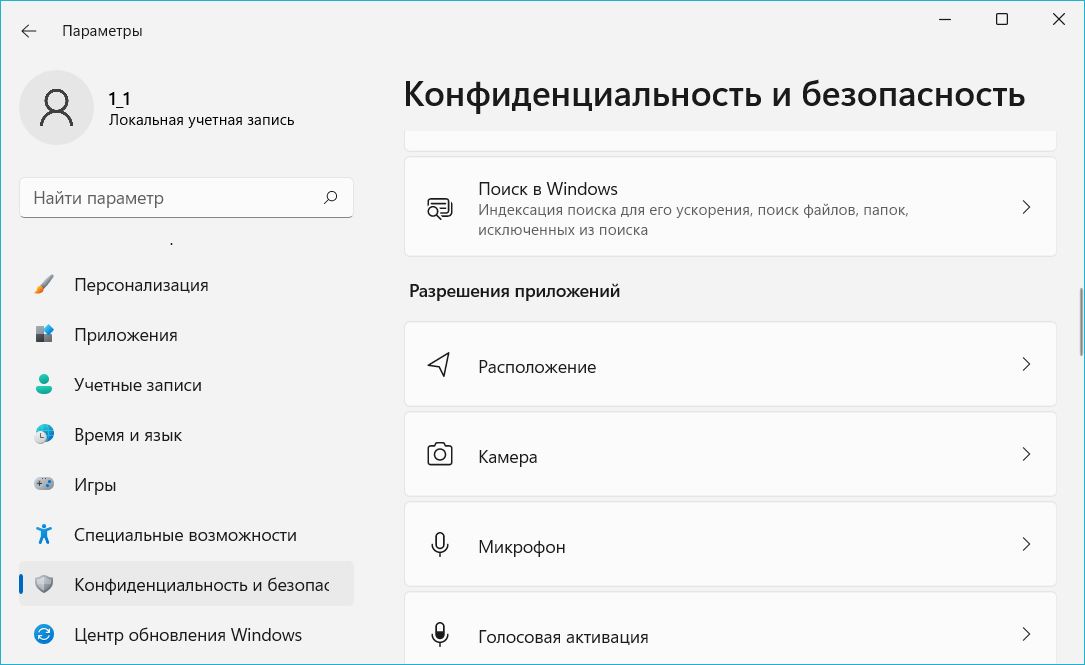
Task: Click the Время и язык globe icon
Action: point(44,435)
